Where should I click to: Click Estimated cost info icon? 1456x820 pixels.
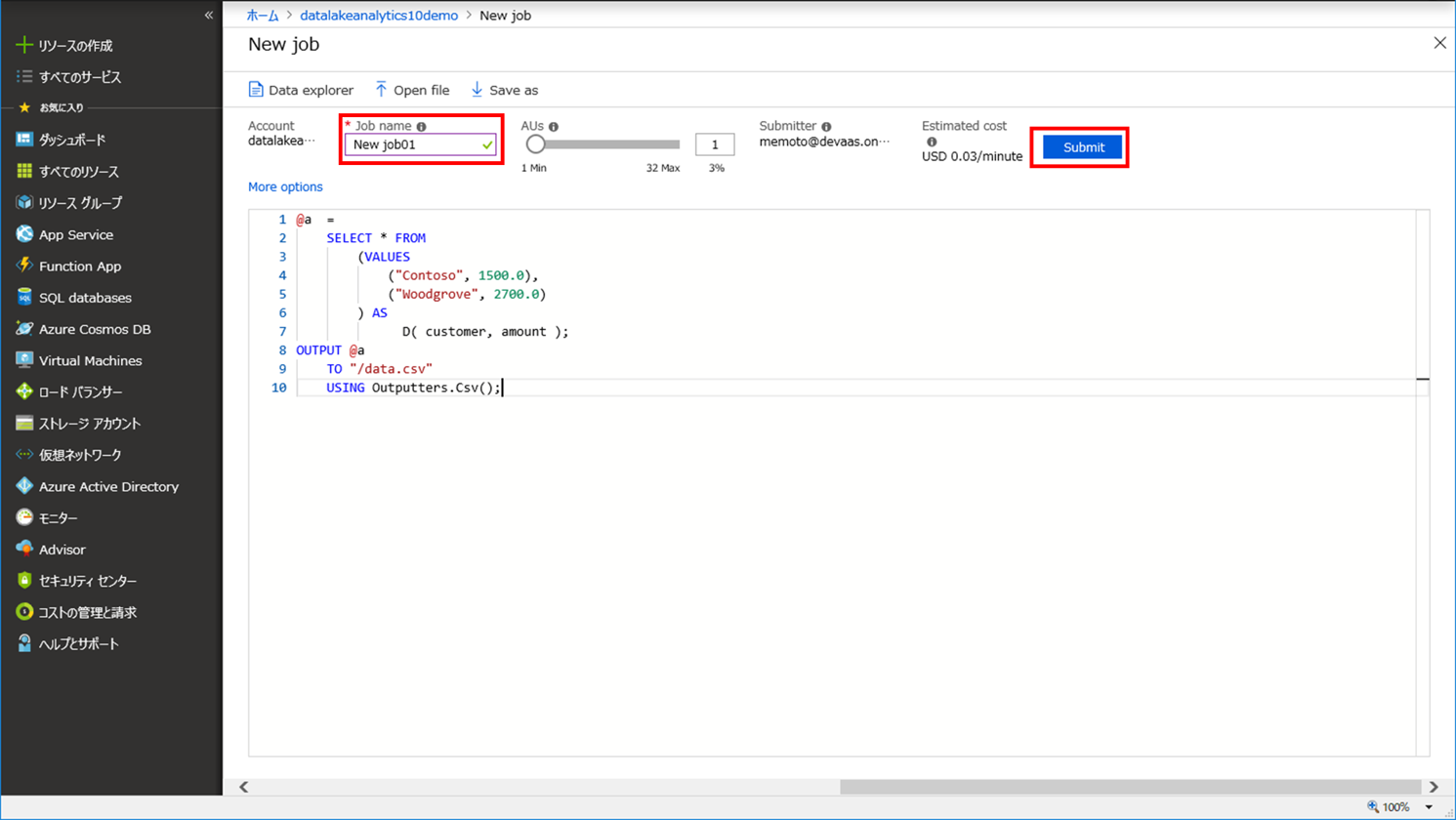click(x=932, y=142)
